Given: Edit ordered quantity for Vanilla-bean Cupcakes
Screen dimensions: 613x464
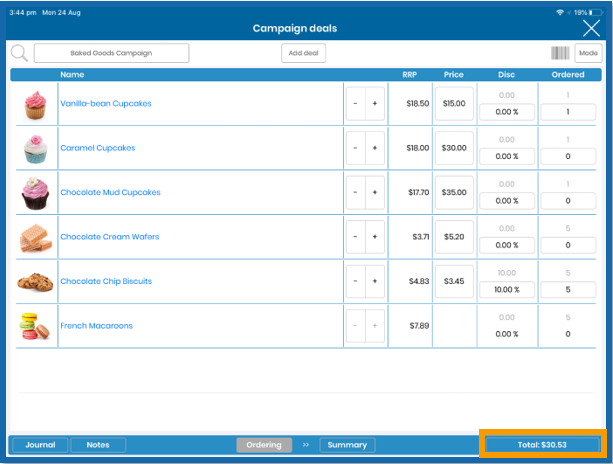Looking at the screenshot, I should pos(568,112).
